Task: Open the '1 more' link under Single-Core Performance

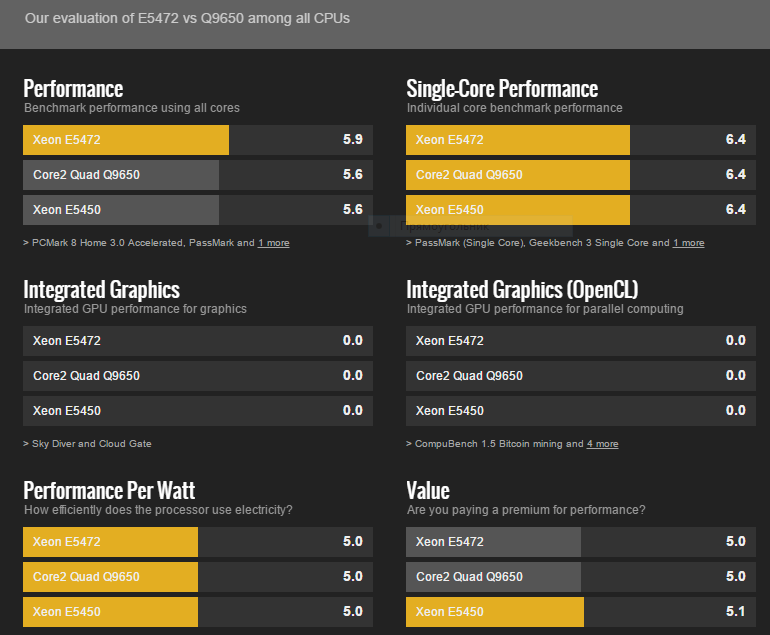Action: click(688, 243)
